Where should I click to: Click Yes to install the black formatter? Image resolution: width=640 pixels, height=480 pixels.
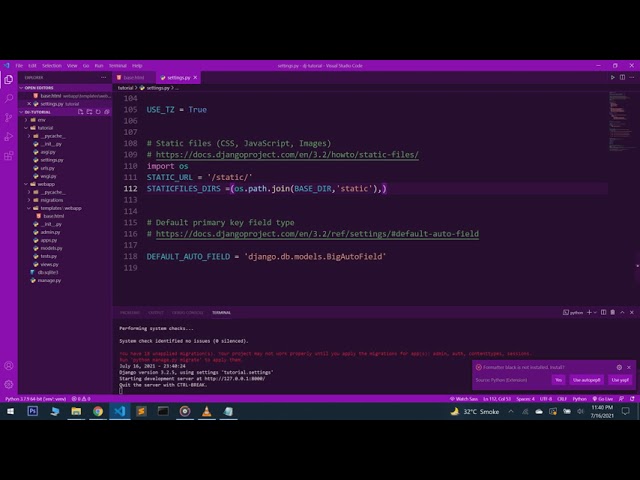pyautogui.click(x=558, y=380)
